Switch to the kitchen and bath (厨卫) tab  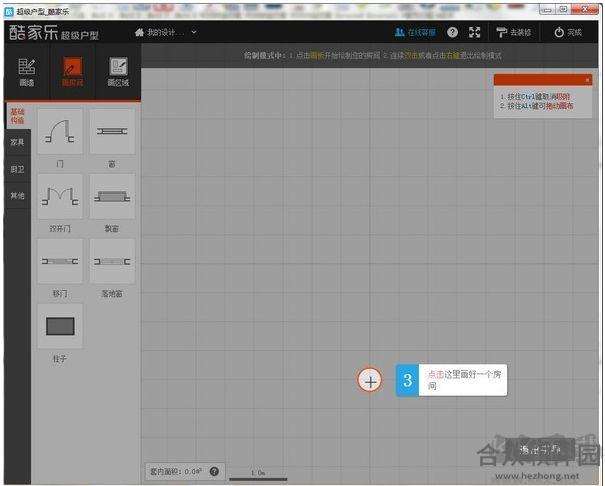point(17,169)
